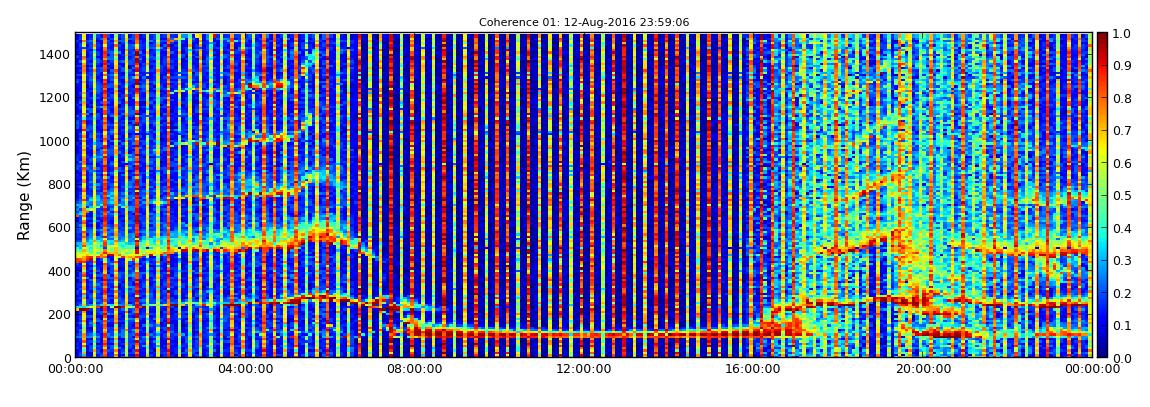This screenshot has height=407, width=1150.
Task: Click the colorbar 1.0 tick label
Action: tap(1121, 34)
